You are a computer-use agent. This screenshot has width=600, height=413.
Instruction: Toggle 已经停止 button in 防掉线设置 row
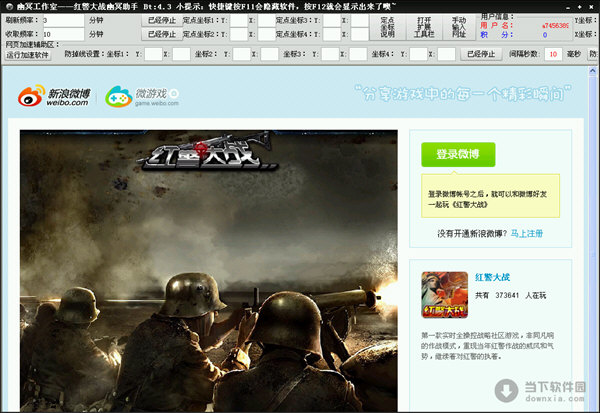tap(481, 54)
